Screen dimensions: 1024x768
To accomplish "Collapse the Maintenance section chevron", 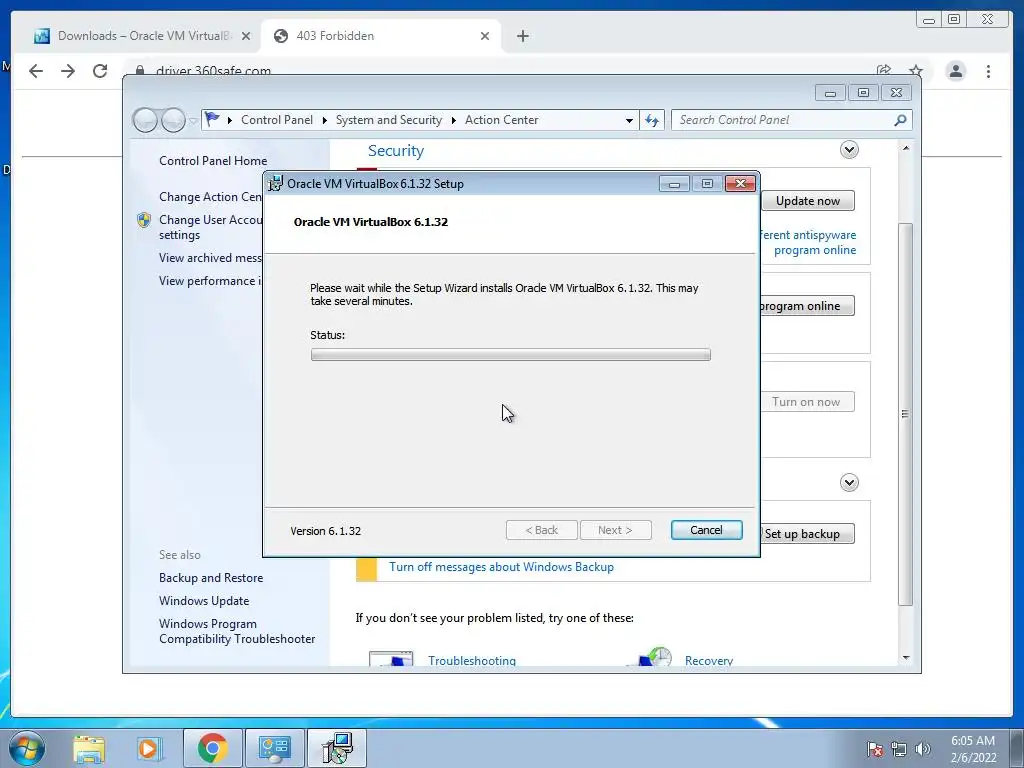I will pyautogui.click(x=849, y=483).
